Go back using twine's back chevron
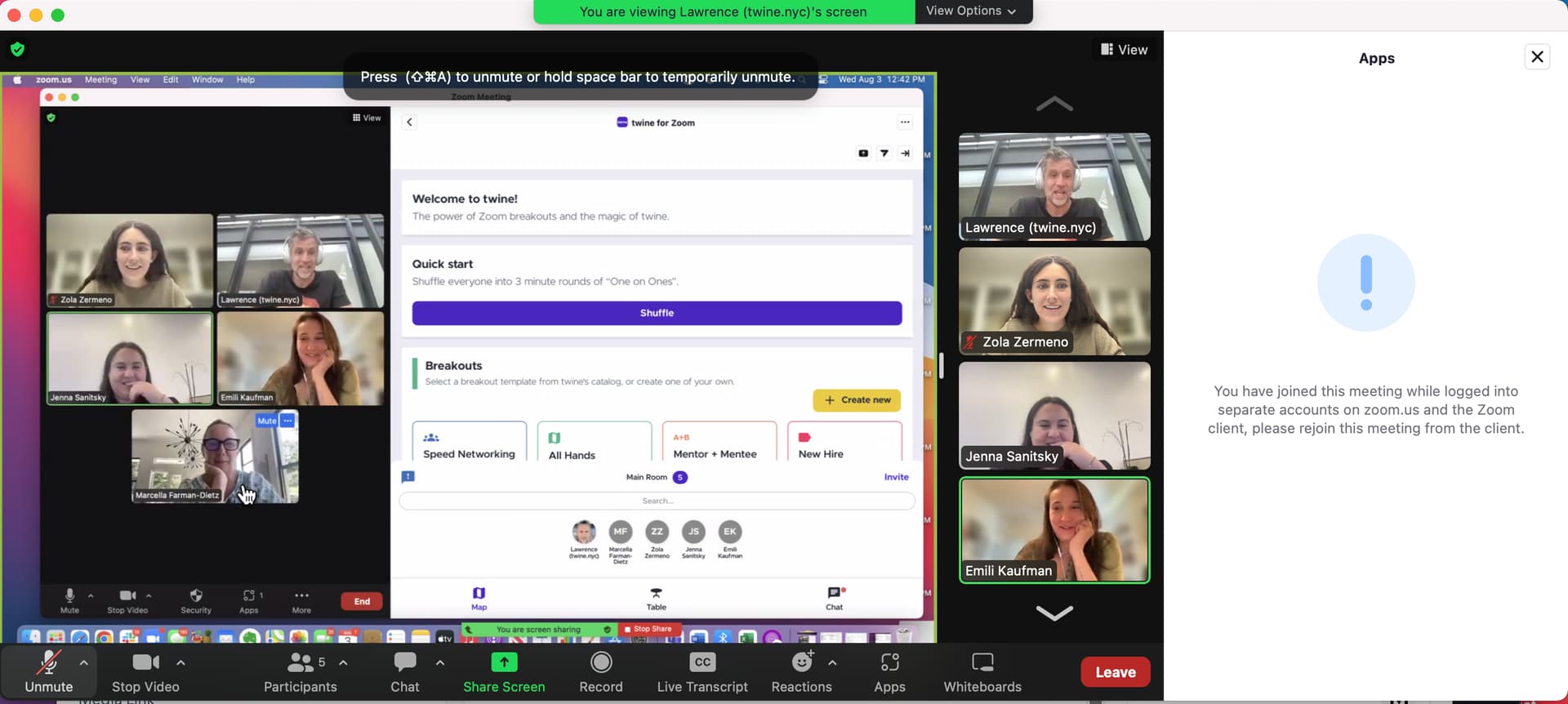 click(x=410, y=123)
